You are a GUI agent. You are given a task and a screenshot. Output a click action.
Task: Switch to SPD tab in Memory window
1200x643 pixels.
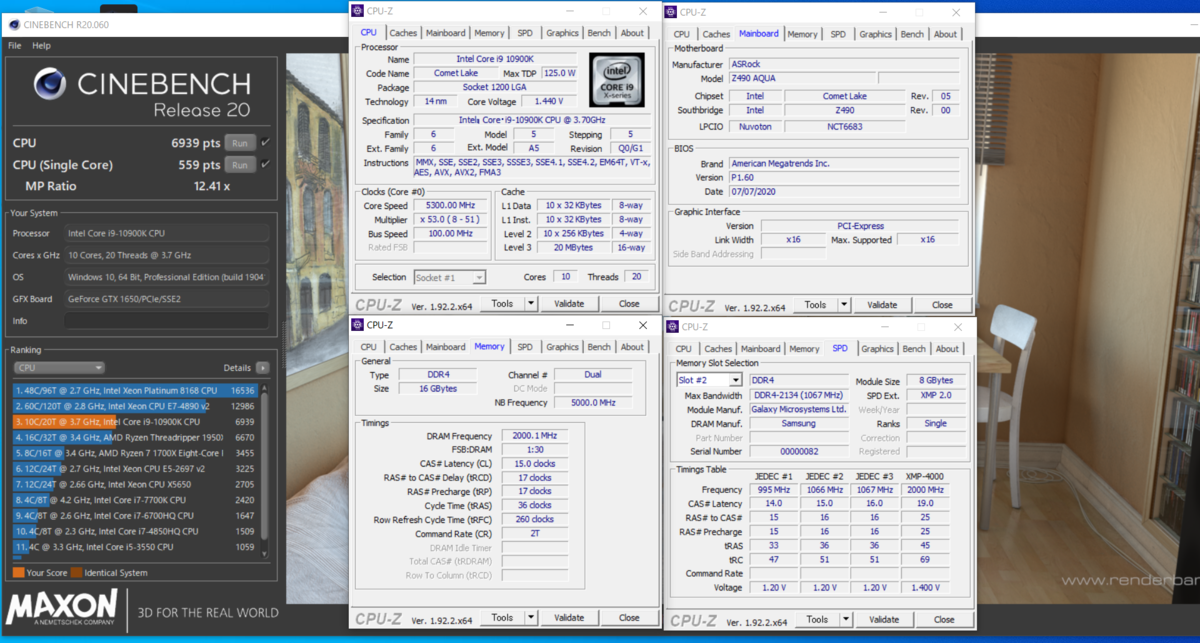tap(525, 347)
